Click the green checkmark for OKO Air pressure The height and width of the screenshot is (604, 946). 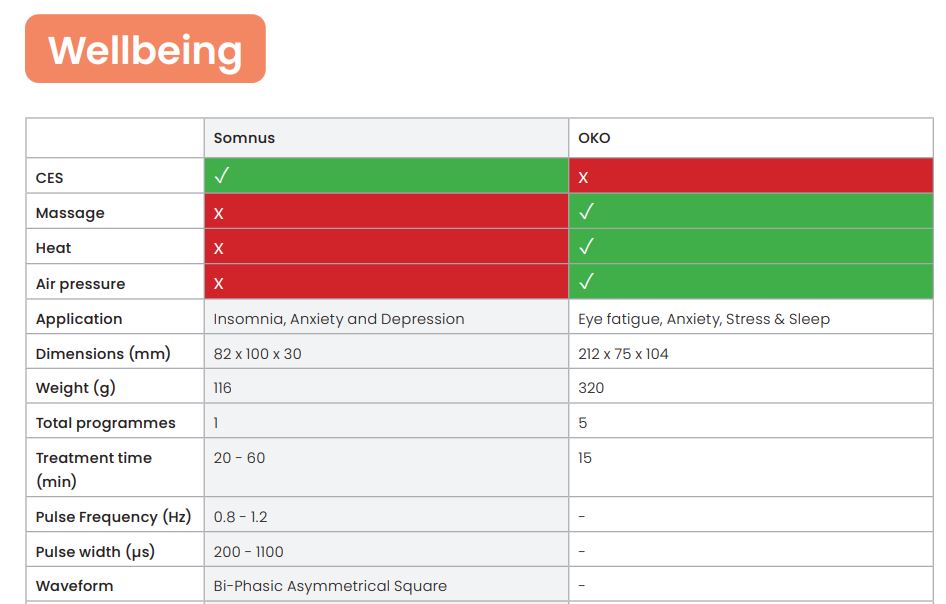[586, 283]
